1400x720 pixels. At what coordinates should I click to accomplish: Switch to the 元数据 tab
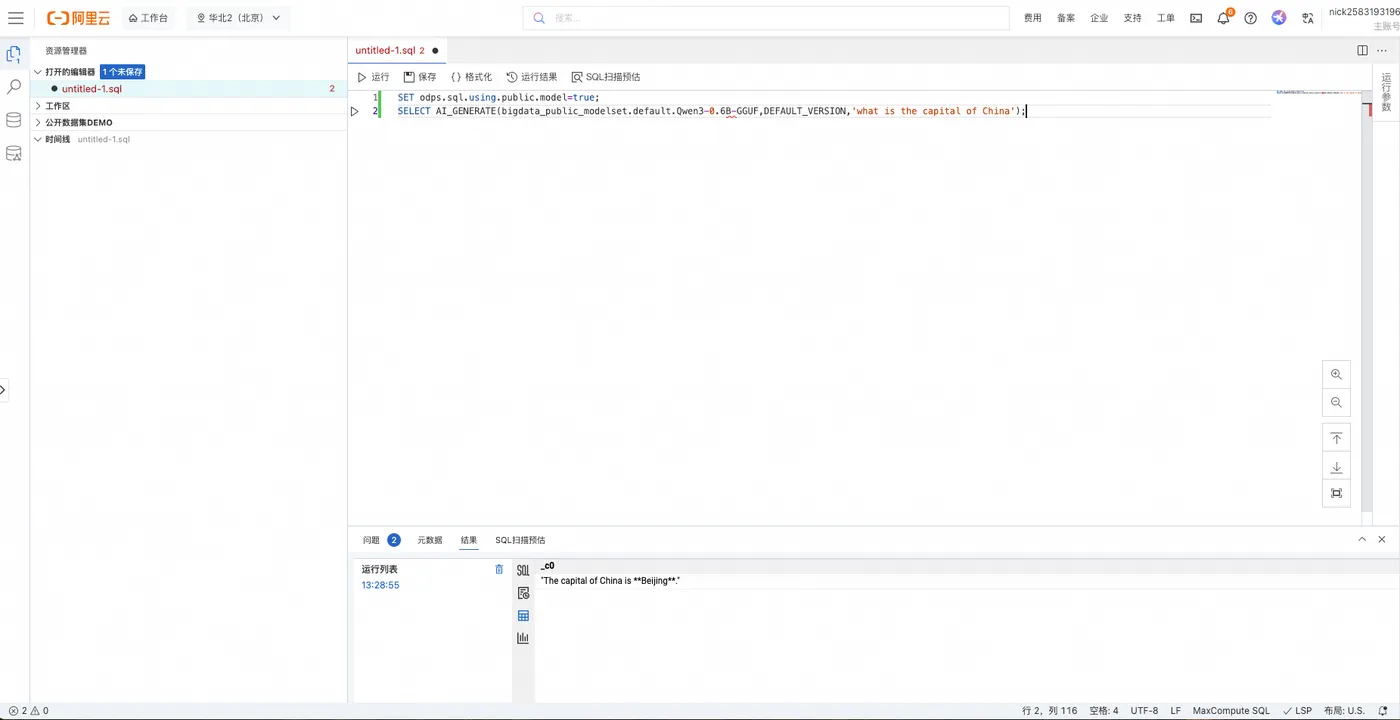(430, 540)
